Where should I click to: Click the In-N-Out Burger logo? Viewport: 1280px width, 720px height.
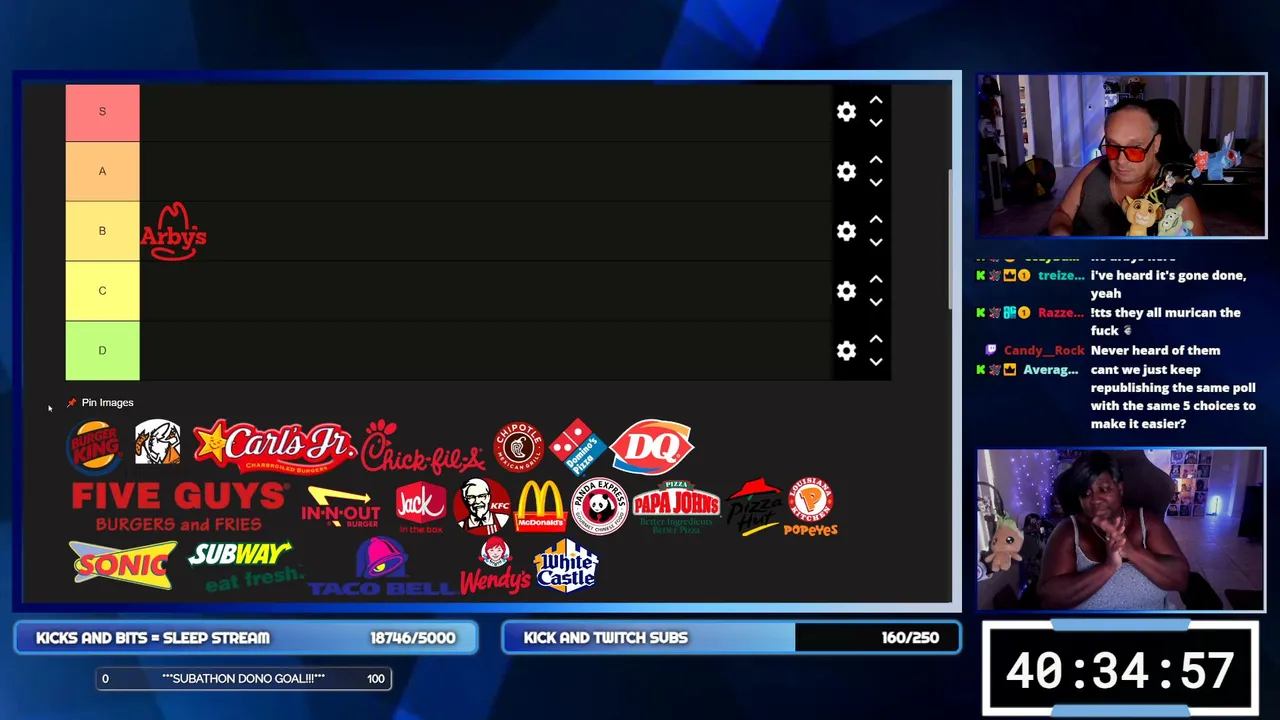click(x=342, y=508)
